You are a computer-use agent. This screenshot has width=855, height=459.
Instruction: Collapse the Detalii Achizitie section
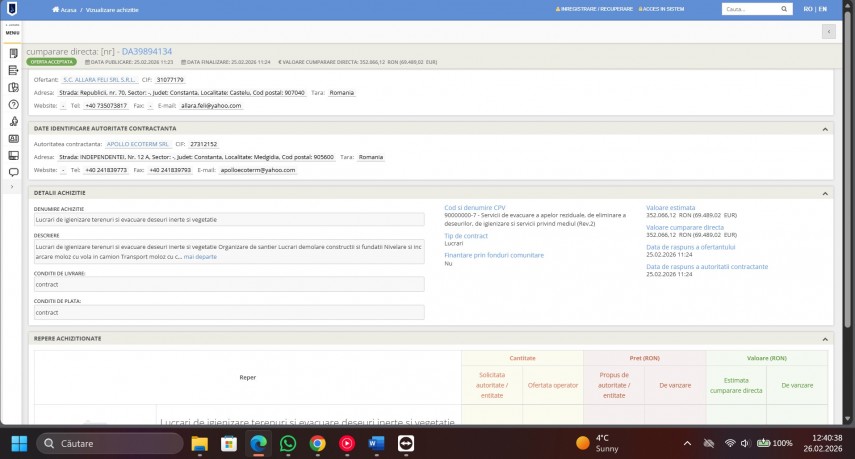tap(826, 193)
